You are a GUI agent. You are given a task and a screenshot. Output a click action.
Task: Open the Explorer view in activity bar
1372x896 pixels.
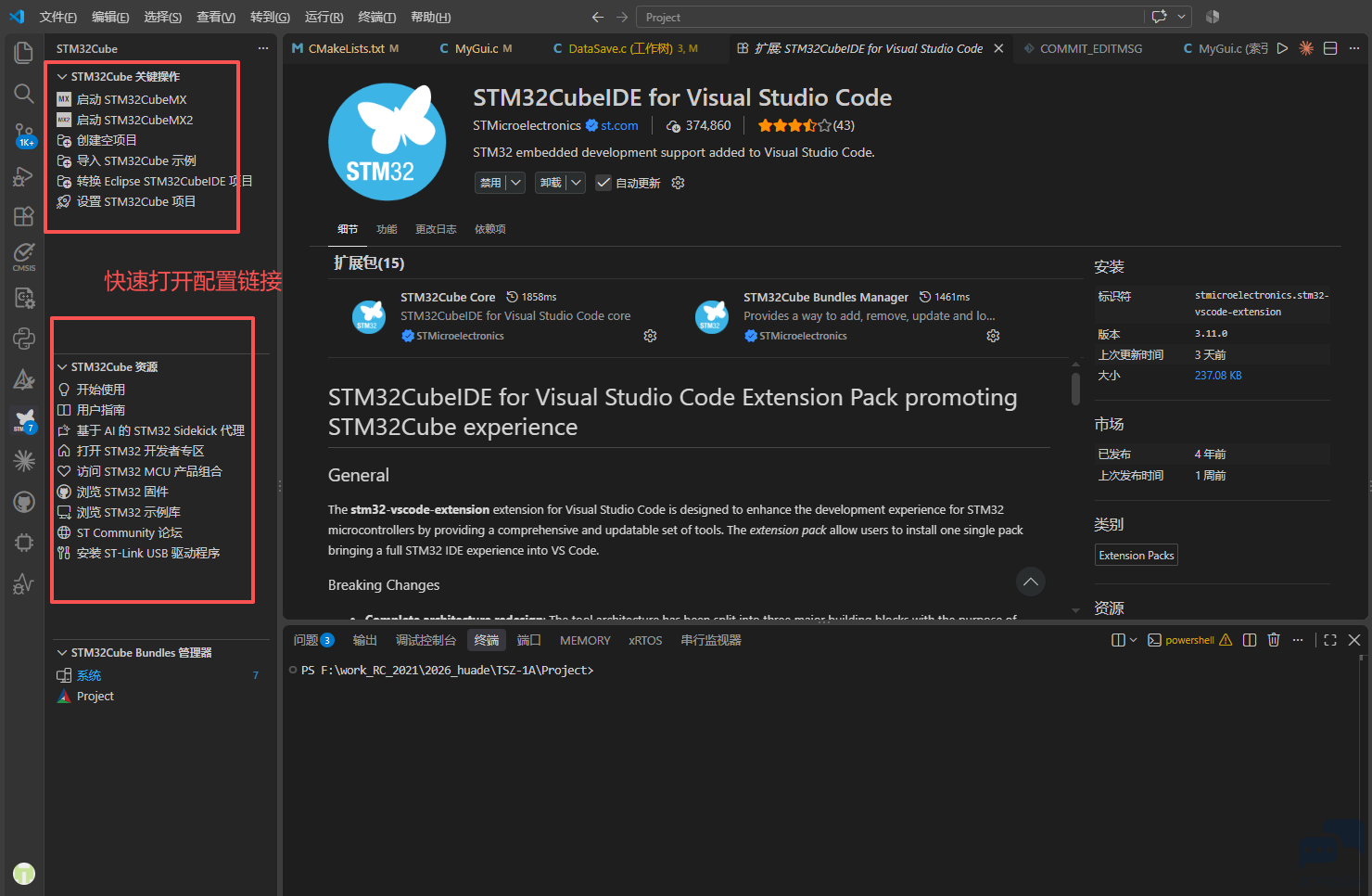point(24,53)
